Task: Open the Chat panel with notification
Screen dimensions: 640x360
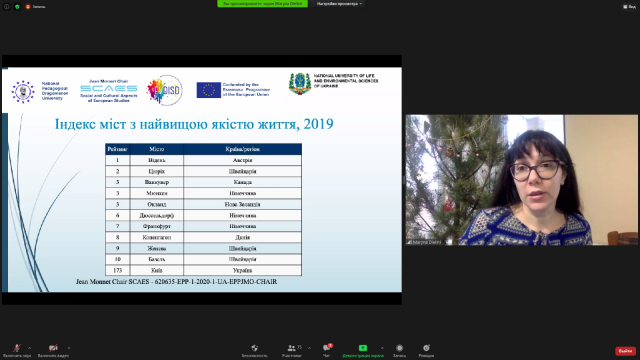Action: coord(327,350)
